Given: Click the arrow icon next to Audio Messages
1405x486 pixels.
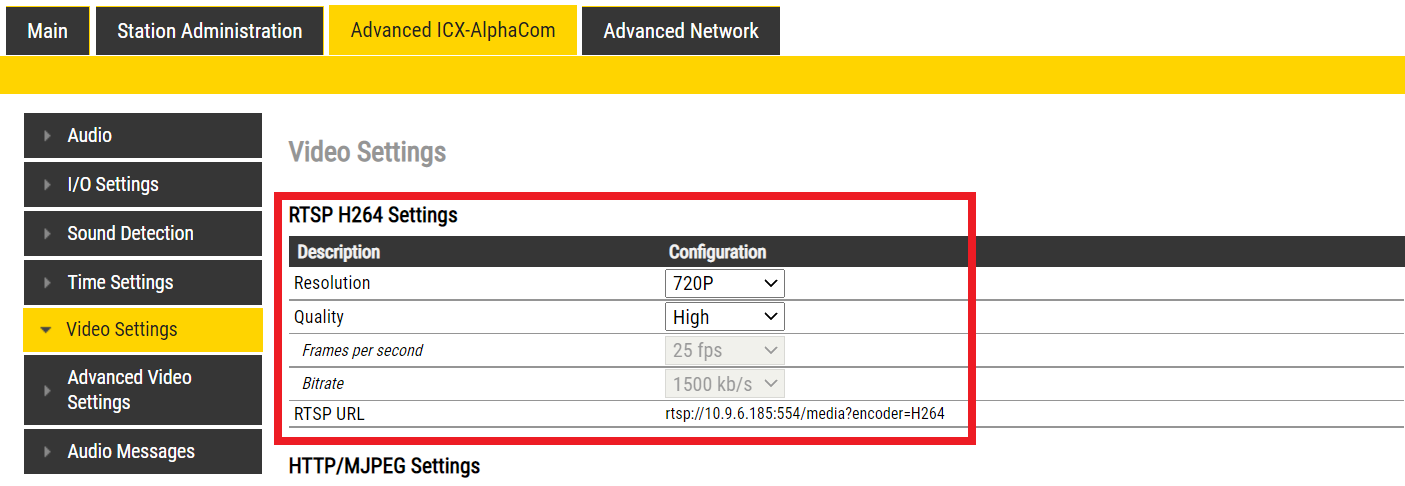Looking at the screenshot, I should [x=47, y=452].
